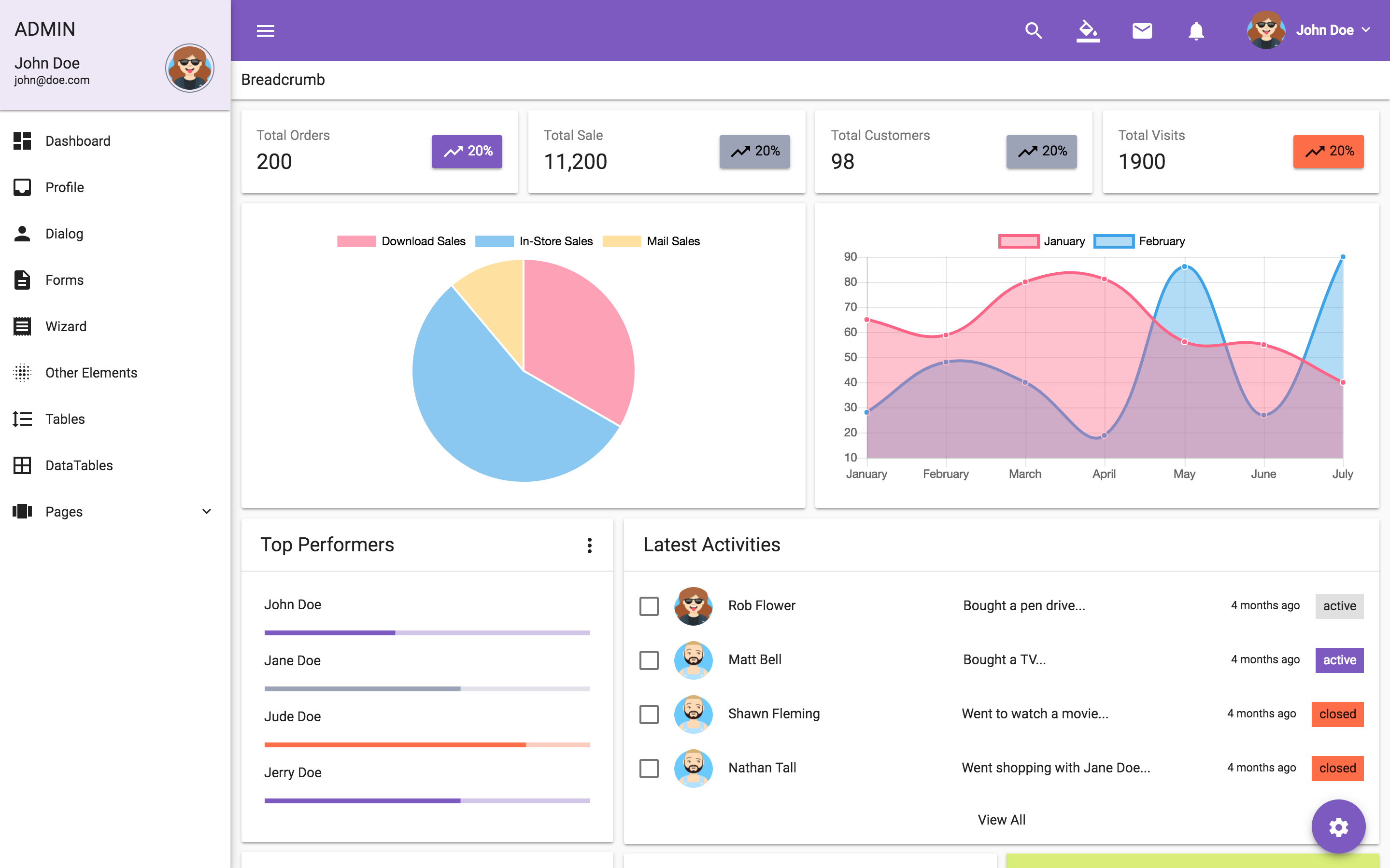1390x868 pixels.
Task: Open the hamburger menu in the top bar
Action: coord(265,30)
